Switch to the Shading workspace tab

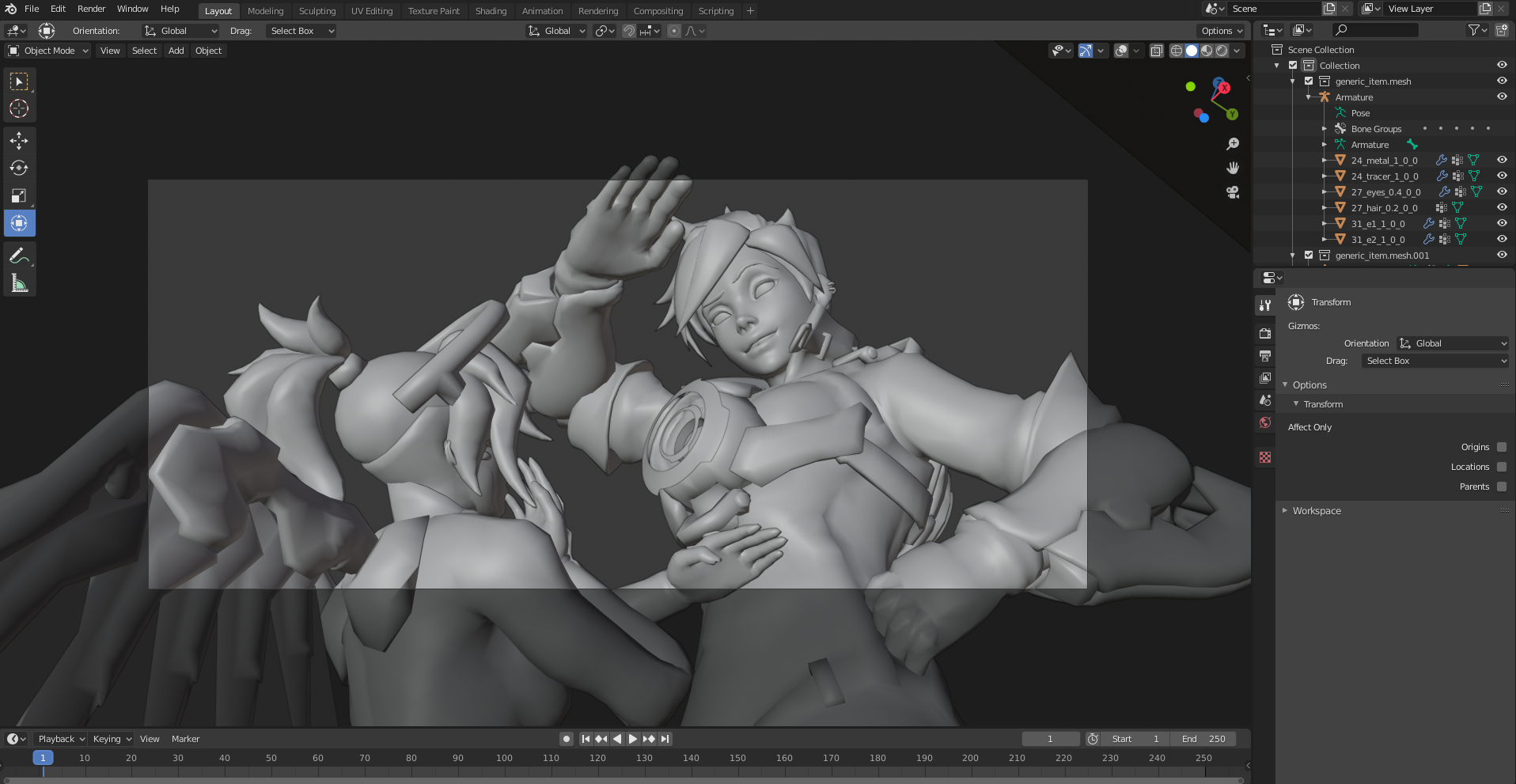pos(491,11)
